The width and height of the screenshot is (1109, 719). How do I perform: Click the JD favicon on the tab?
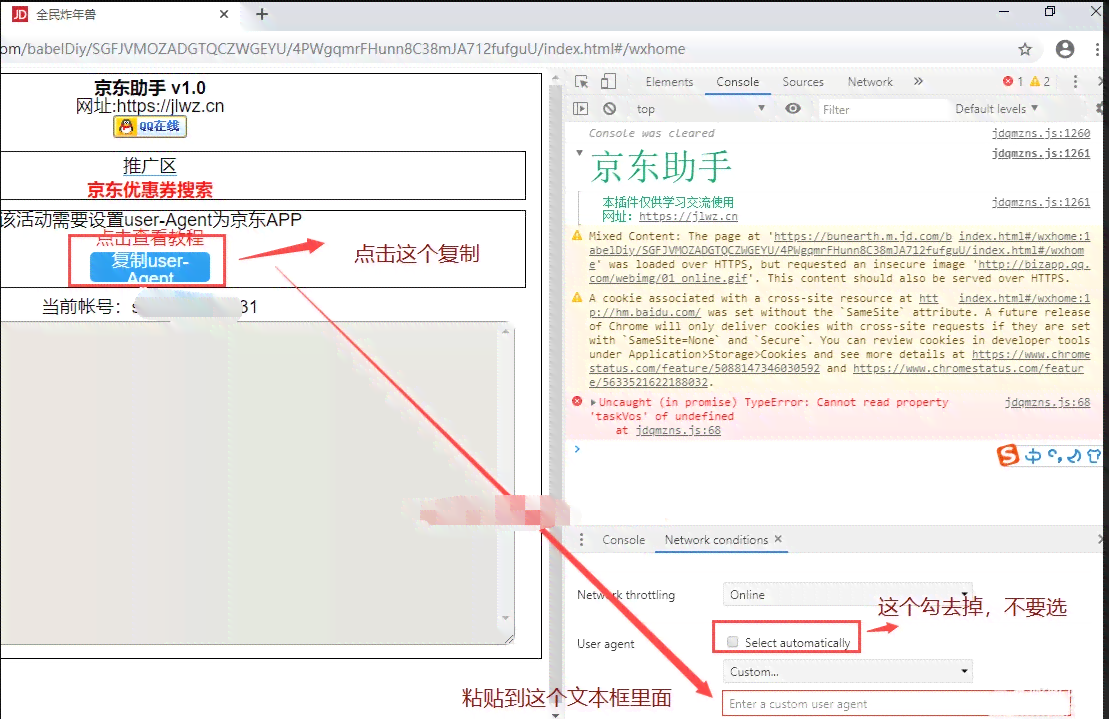pyautogui.click(x=21, y=14)
